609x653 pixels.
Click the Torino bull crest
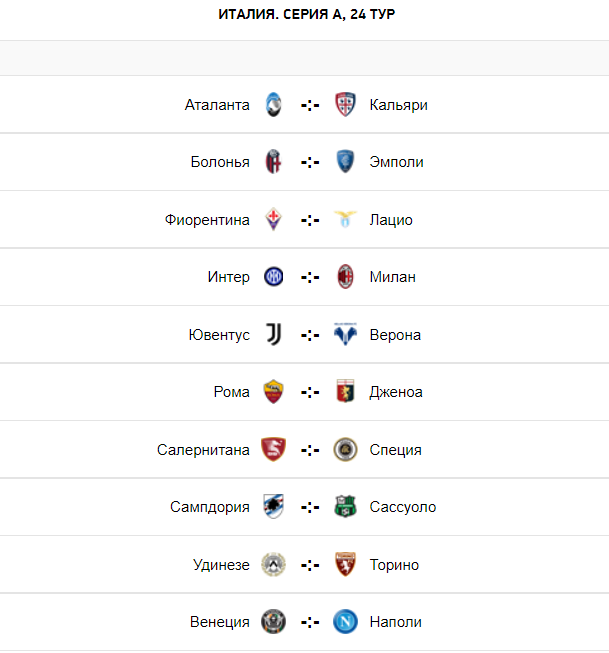coord(345,565)
